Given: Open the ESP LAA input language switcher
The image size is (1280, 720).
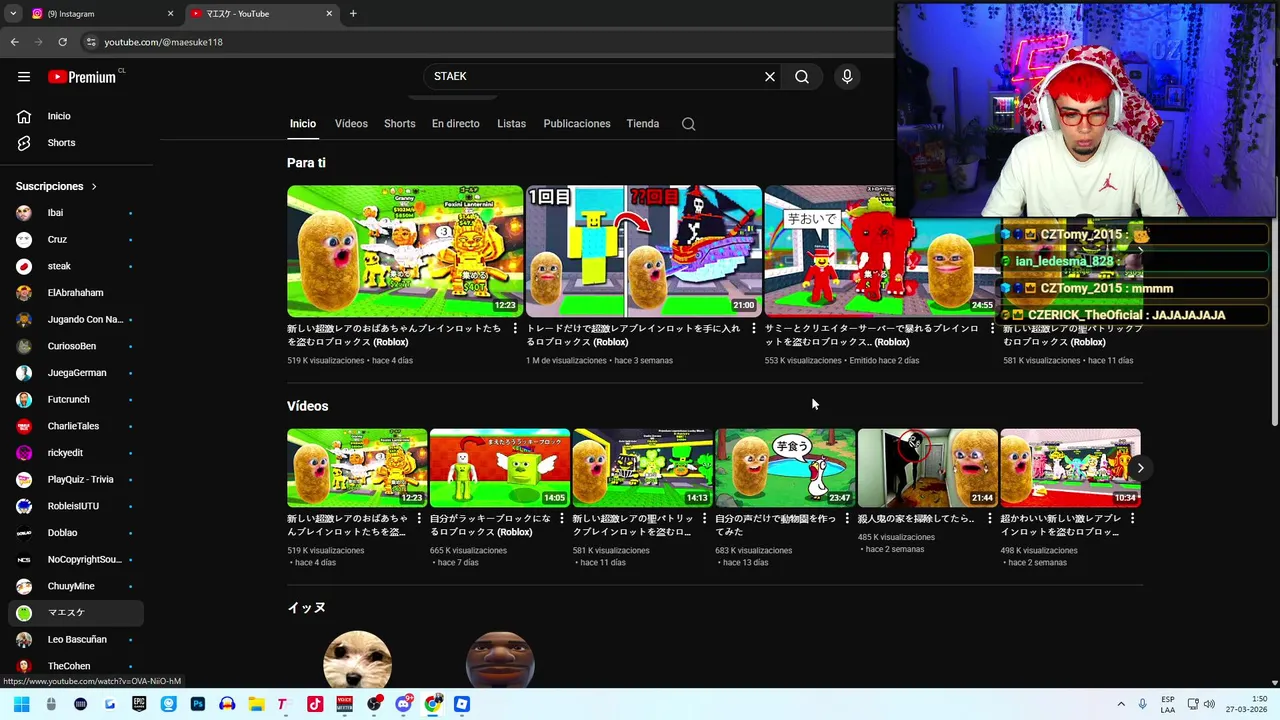Looking at the screenshot, I should click(x=1168, y=704).
